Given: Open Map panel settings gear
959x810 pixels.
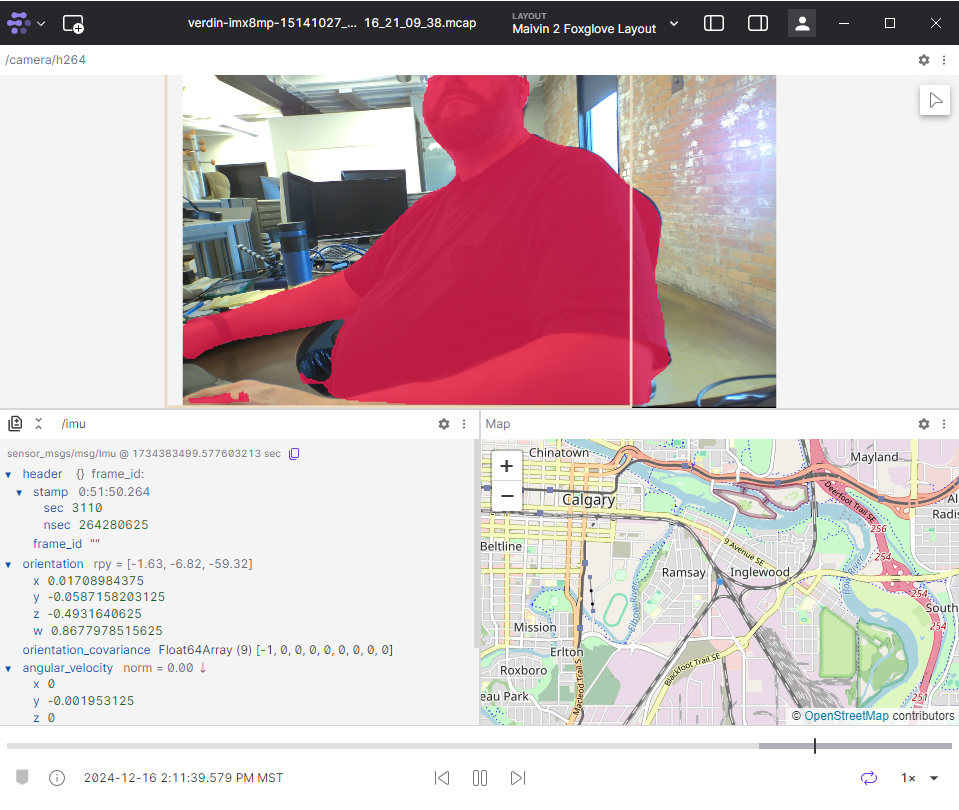Looking at the screenshot, I should click(924, 424).
